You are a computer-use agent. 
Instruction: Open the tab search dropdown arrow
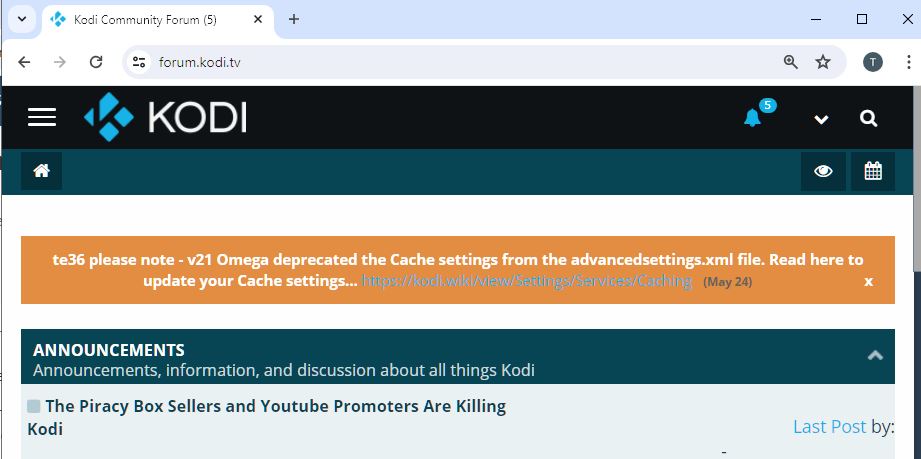coord(22,19)
